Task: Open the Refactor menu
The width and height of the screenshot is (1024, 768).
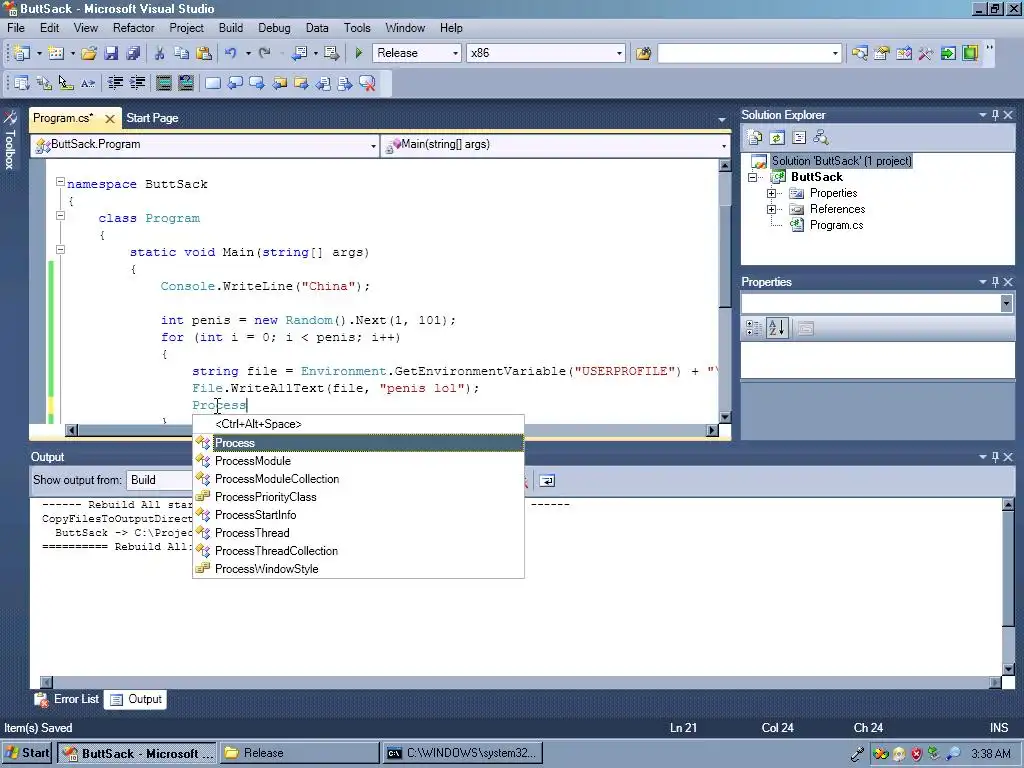Action: 133,28
